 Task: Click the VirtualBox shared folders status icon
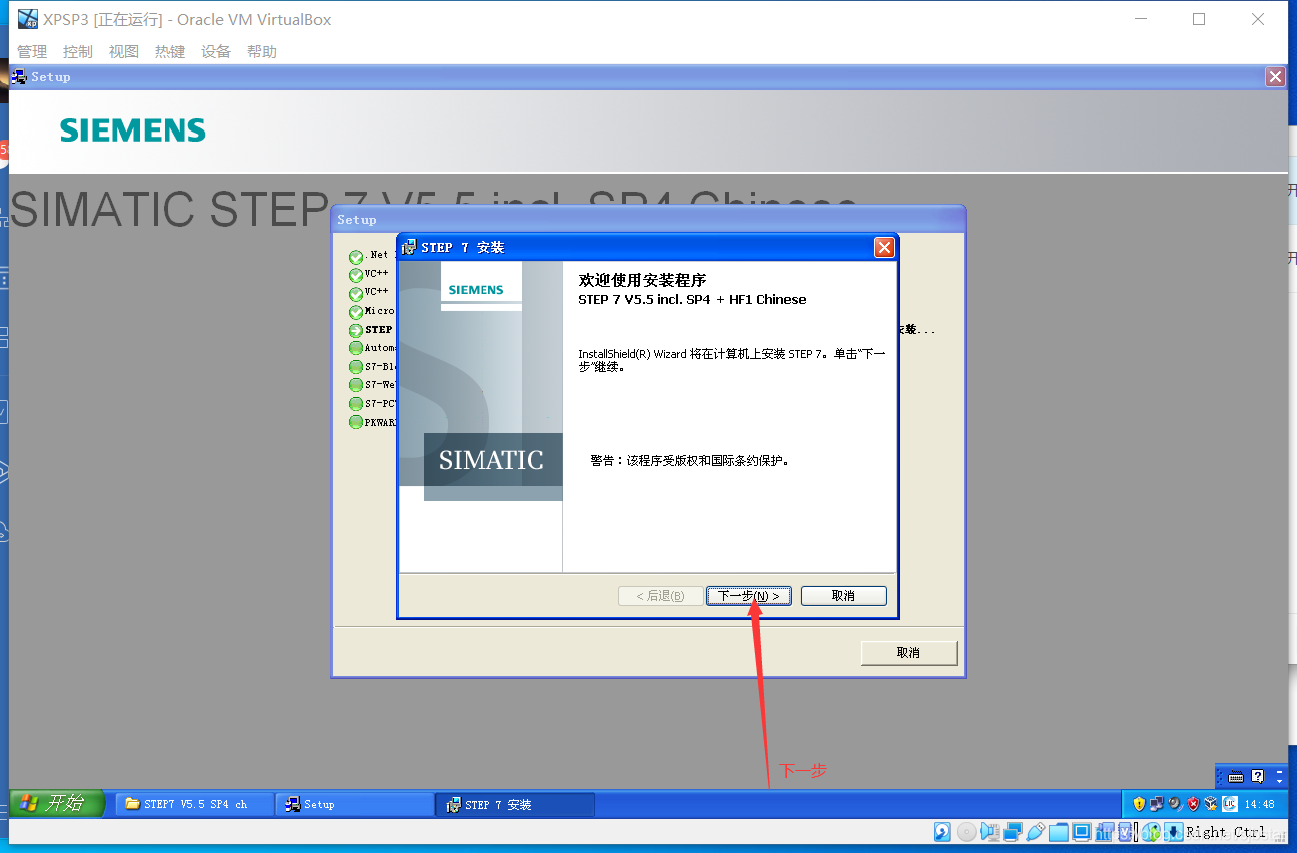tap(1058, 831)
